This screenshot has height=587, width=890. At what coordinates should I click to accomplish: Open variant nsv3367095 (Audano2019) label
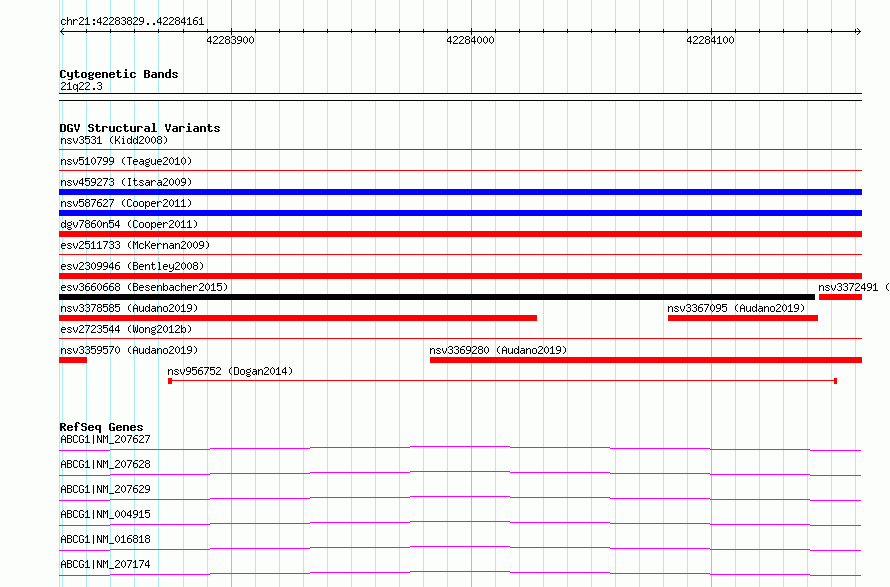pos(736,308)
